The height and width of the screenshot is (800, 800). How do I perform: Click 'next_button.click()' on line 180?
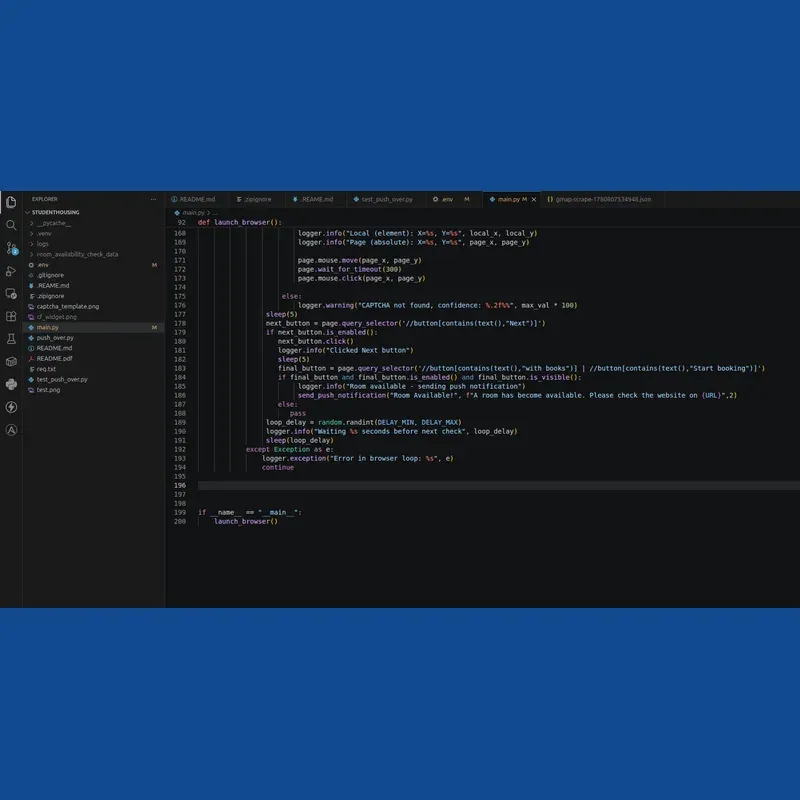pos(315,341)
